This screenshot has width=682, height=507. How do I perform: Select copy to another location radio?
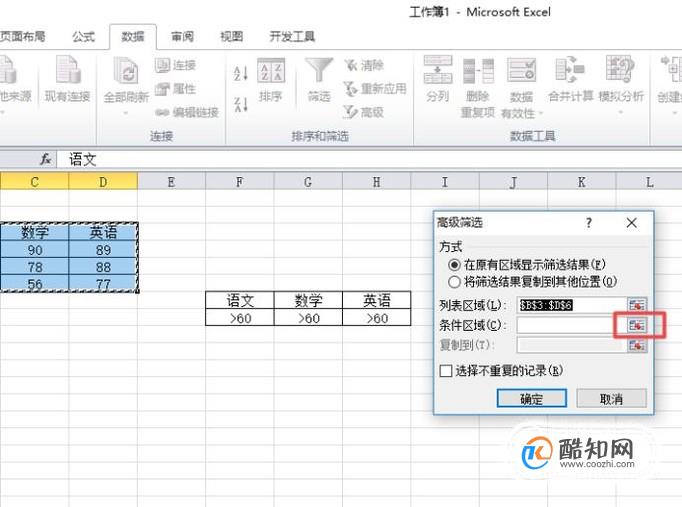coord(454,282)
